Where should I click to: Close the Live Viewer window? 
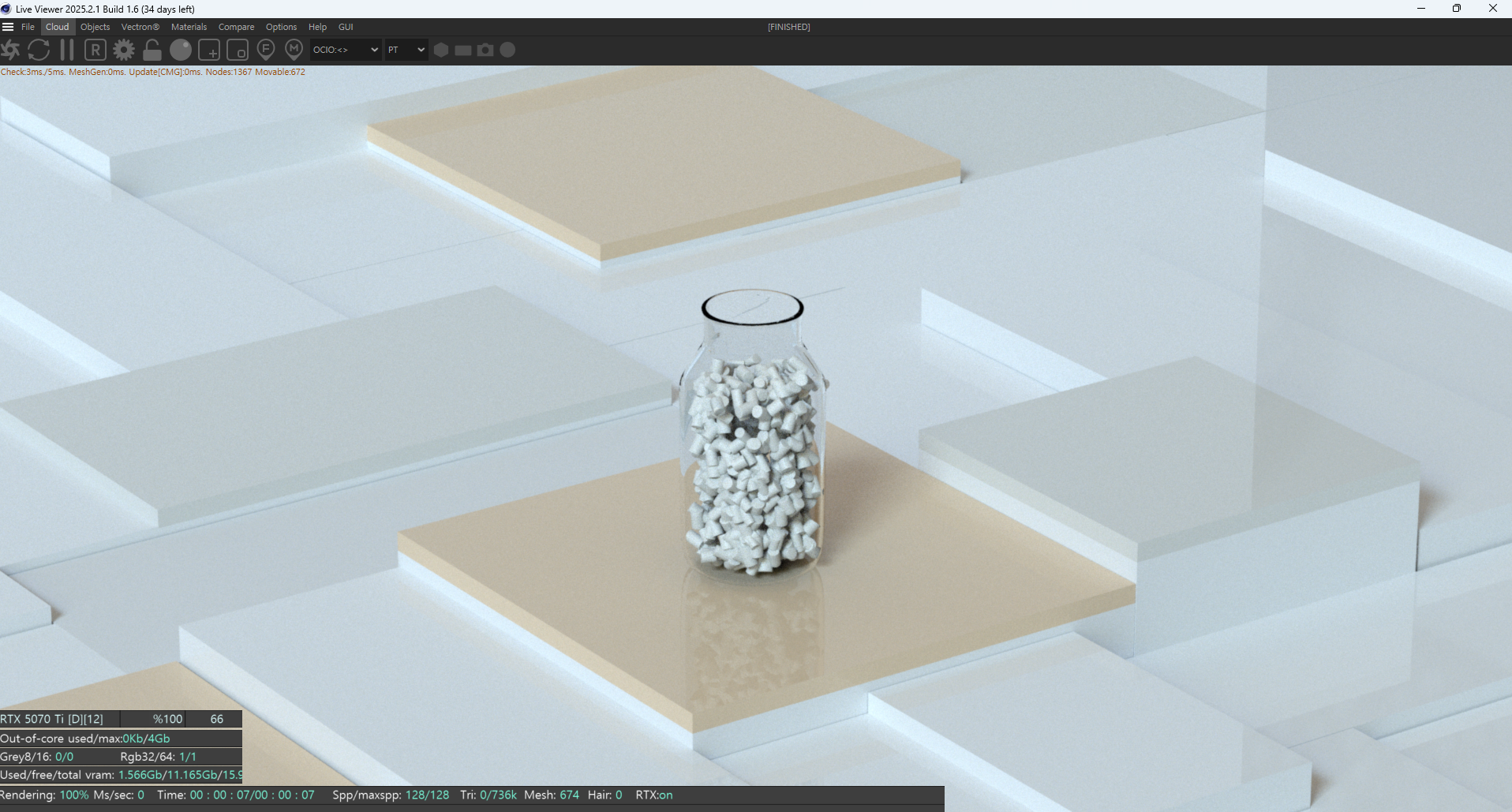[x=1493, y=9]
